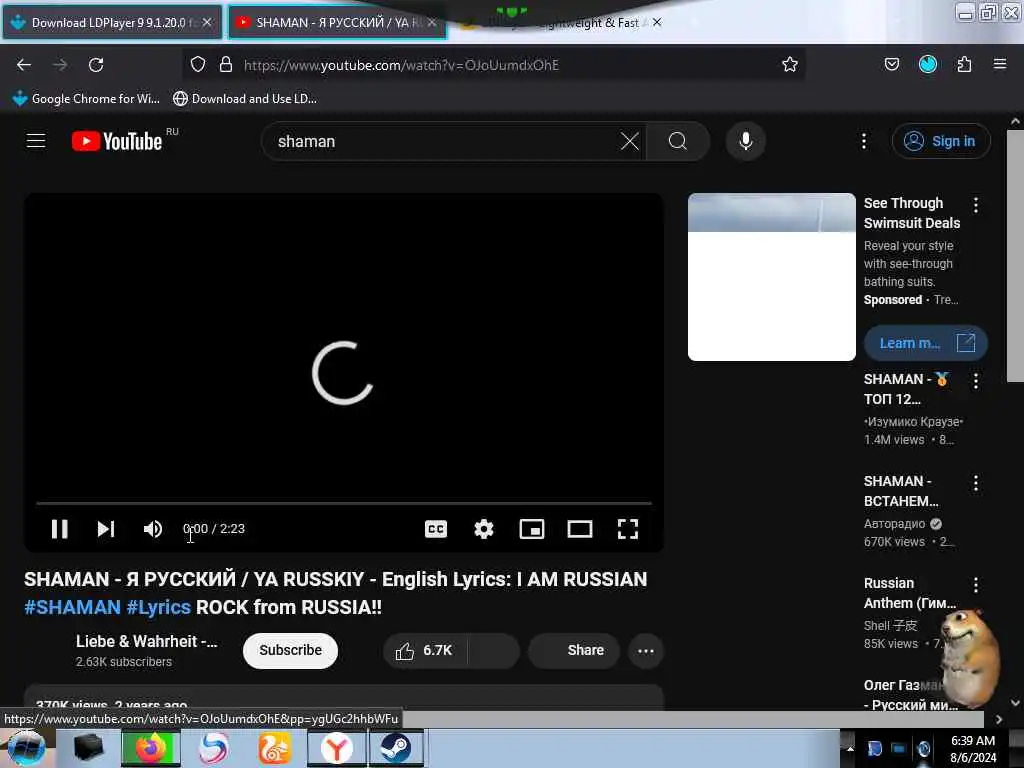The height and width of the screenshot is (768, 1024).
Task: Open Russian Anthem video suggestion
Action: (x=909, y=593)
